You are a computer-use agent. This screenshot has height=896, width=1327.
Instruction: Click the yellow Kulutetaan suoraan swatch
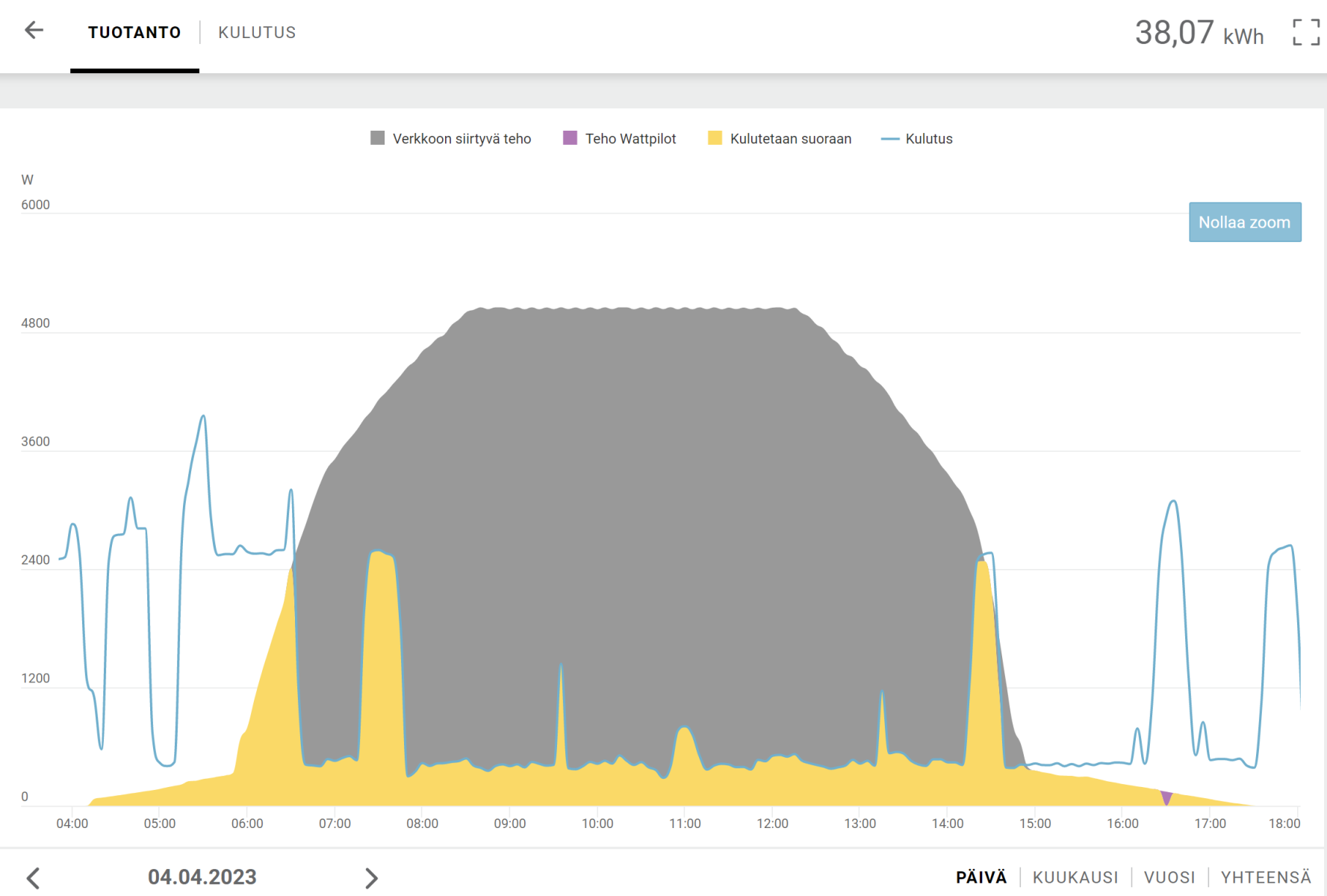[715, 138]
